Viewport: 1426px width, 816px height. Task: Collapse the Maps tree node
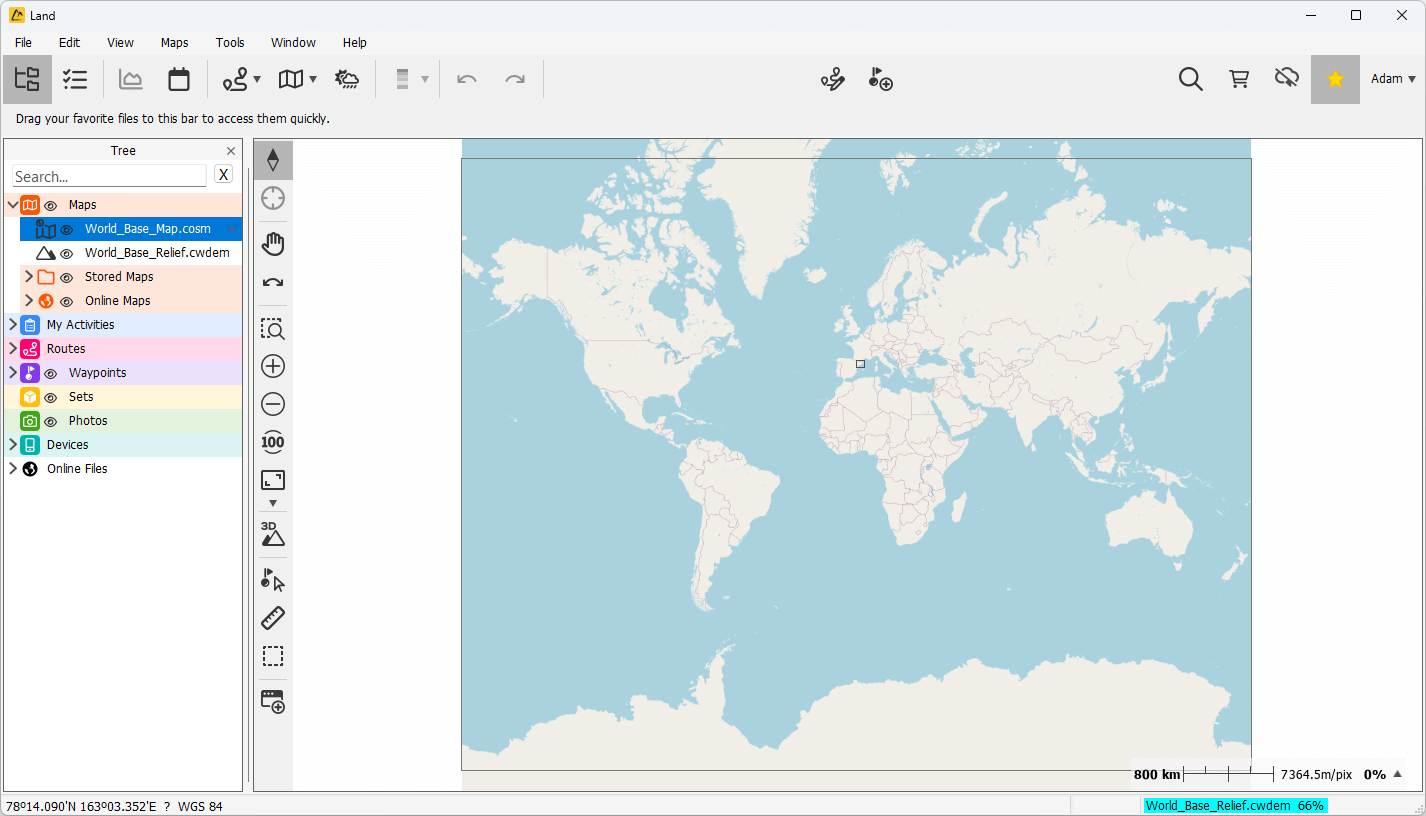pyautogui.click(x=12, y=204)
